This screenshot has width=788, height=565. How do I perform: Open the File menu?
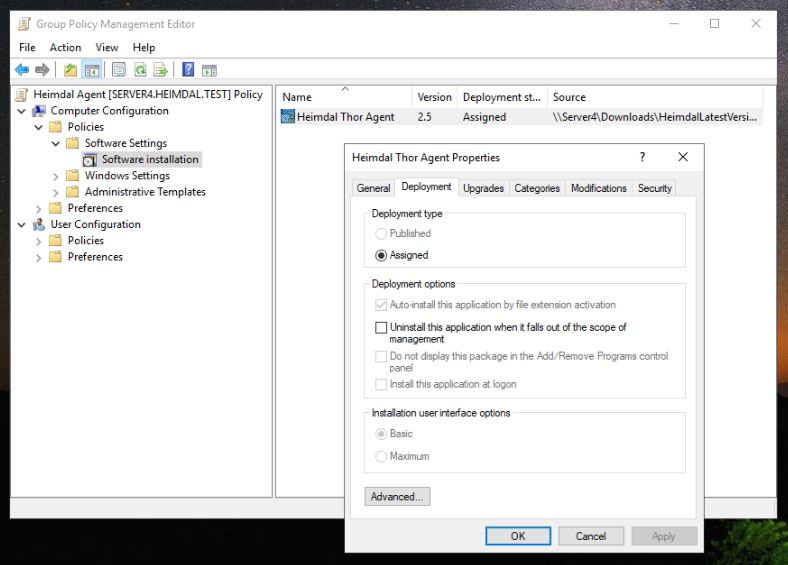[x=27, y=47]
